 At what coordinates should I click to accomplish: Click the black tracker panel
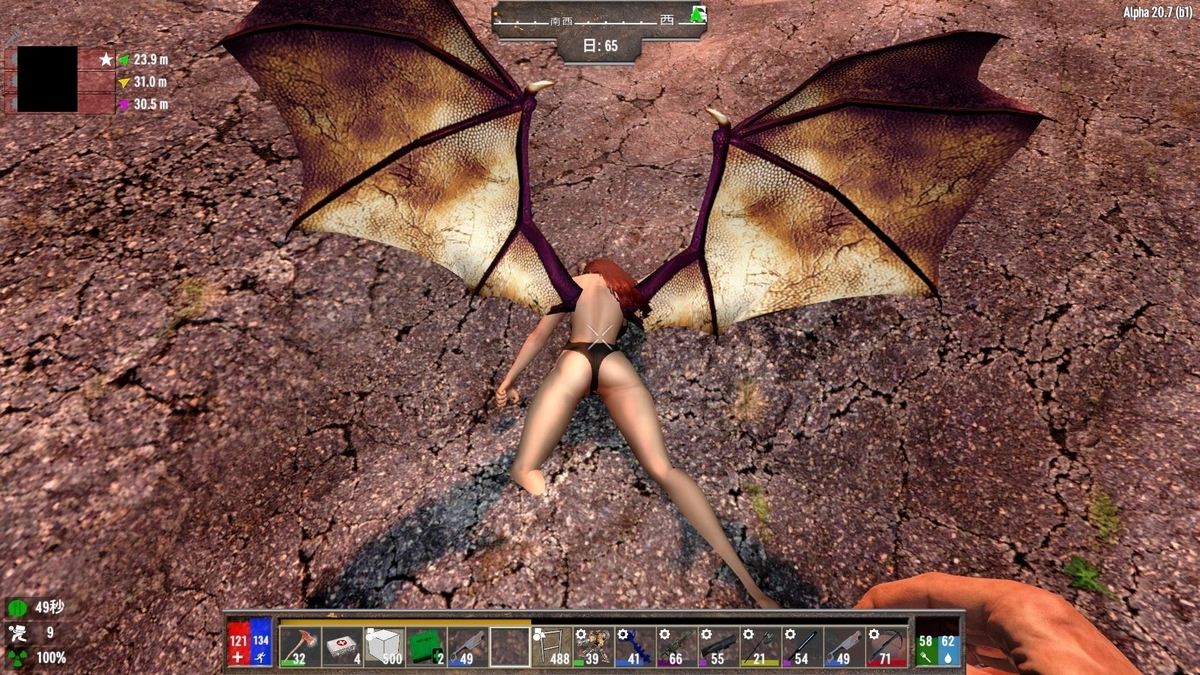tap(47, 79)
